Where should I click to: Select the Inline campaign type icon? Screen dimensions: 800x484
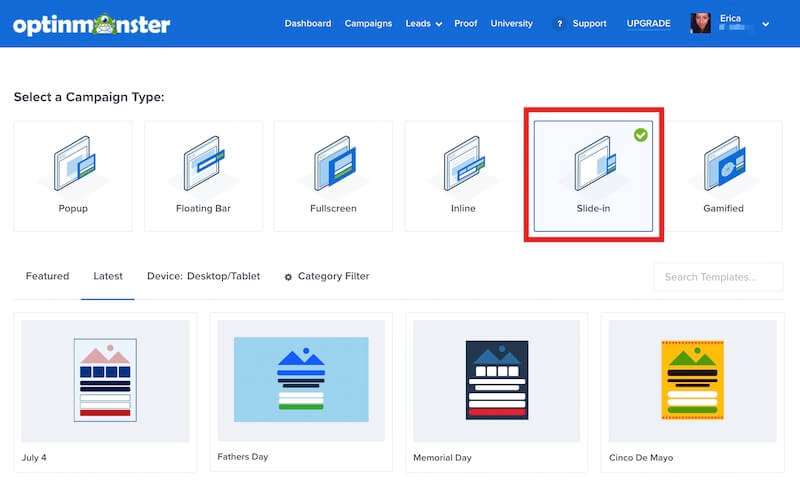[x=464, y=163]
